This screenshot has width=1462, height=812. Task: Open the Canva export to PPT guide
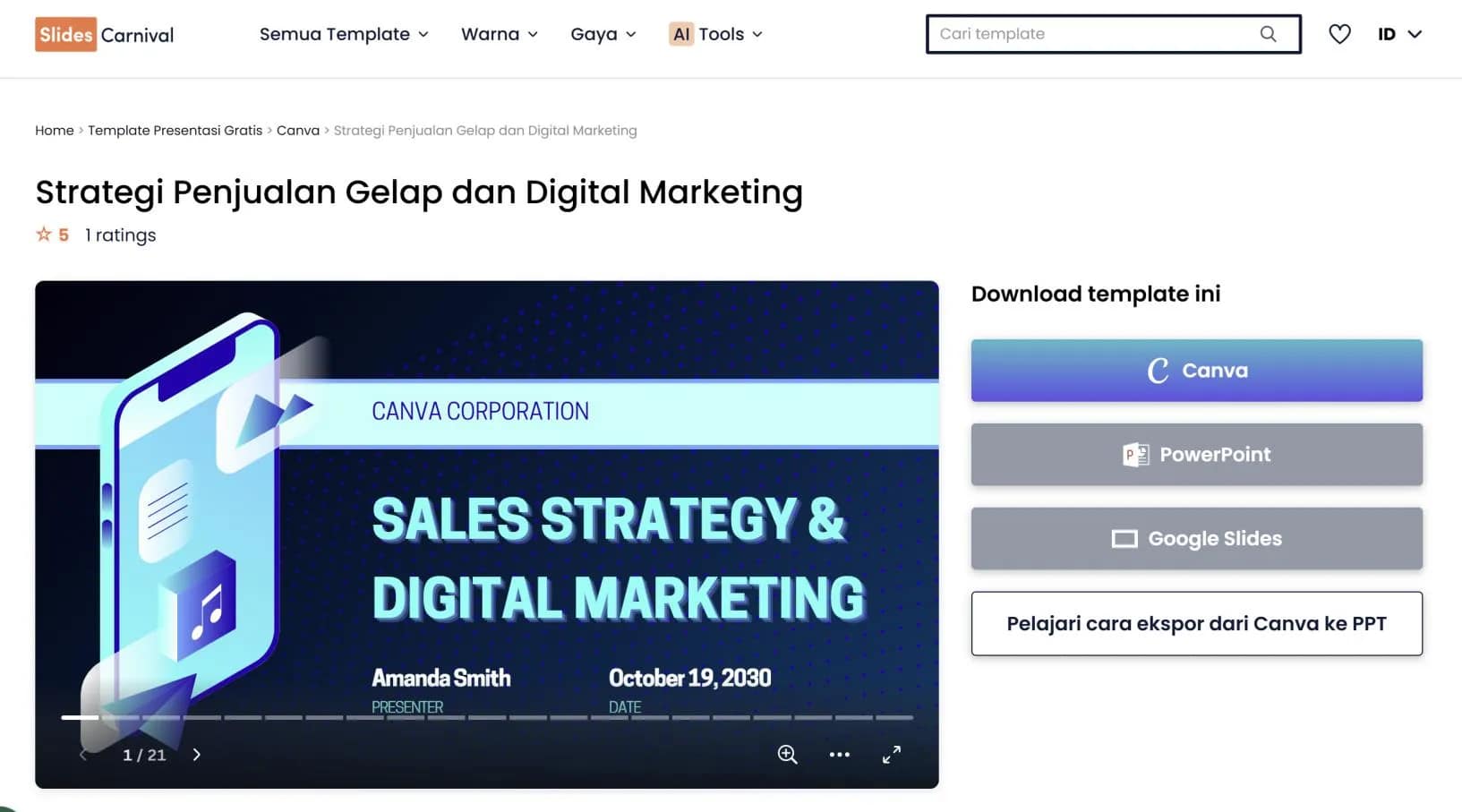pyautogui.click(x=1196, y=623)
